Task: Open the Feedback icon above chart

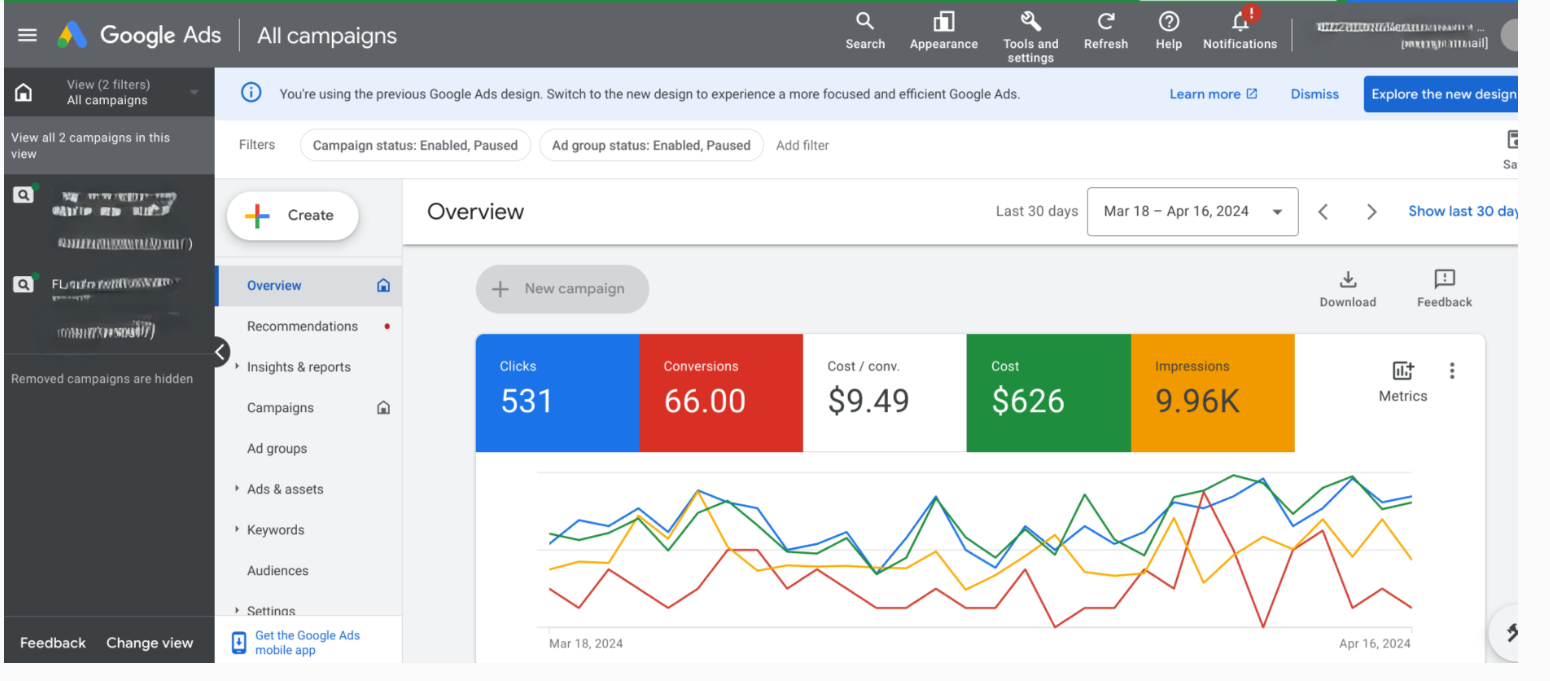Action: tap(1444, 280)
